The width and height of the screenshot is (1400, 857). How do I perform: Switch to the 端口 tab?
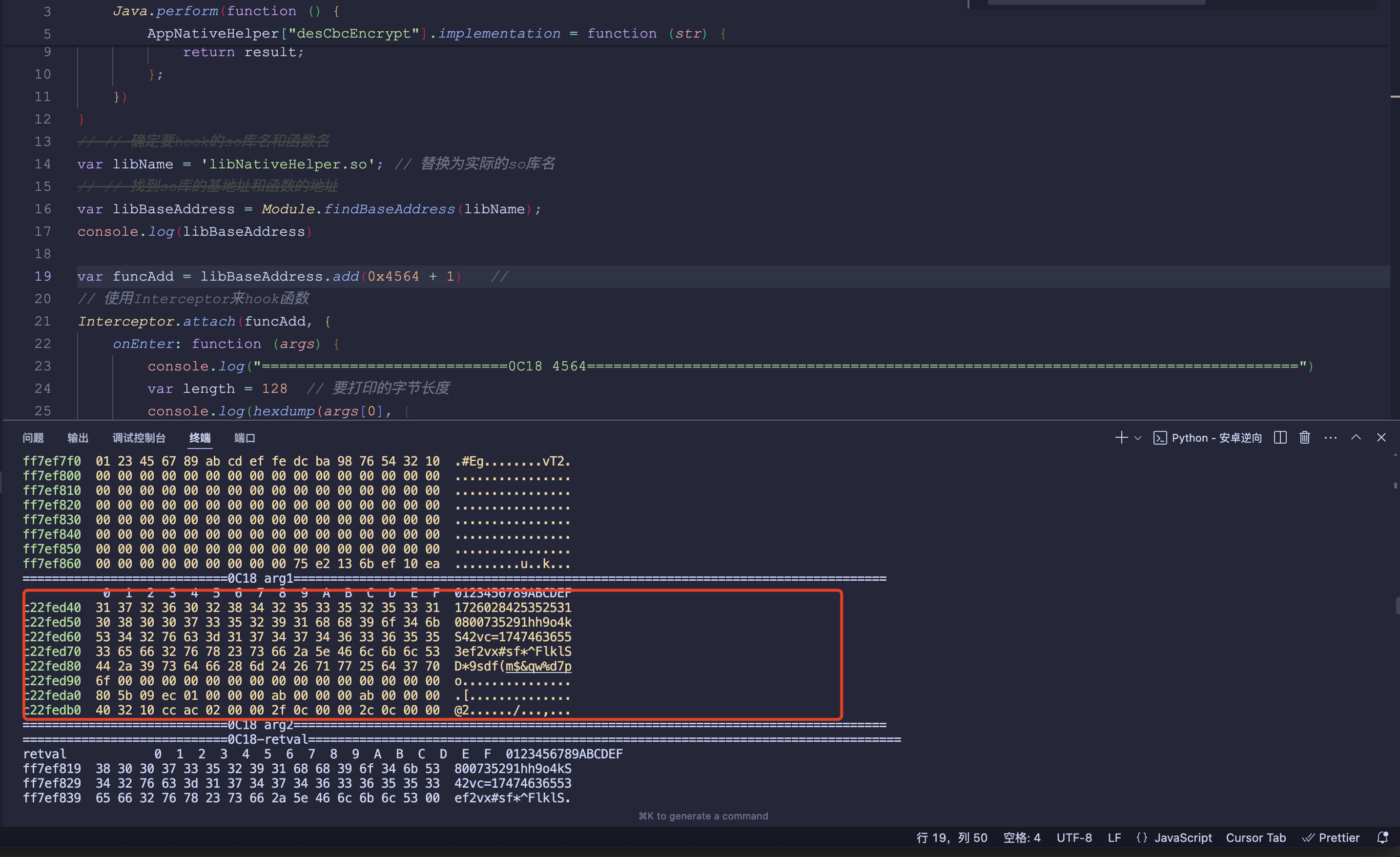point(245,438)
